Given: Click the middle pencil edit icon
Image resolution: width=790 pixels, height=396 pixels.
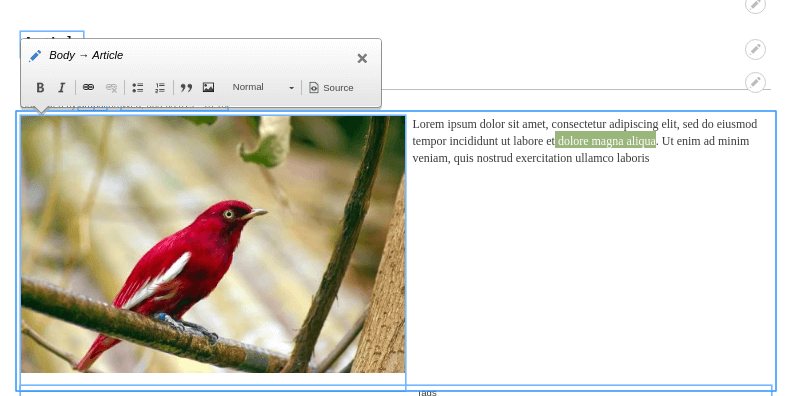Looking at the screenshot, I should tap(755, 49).
